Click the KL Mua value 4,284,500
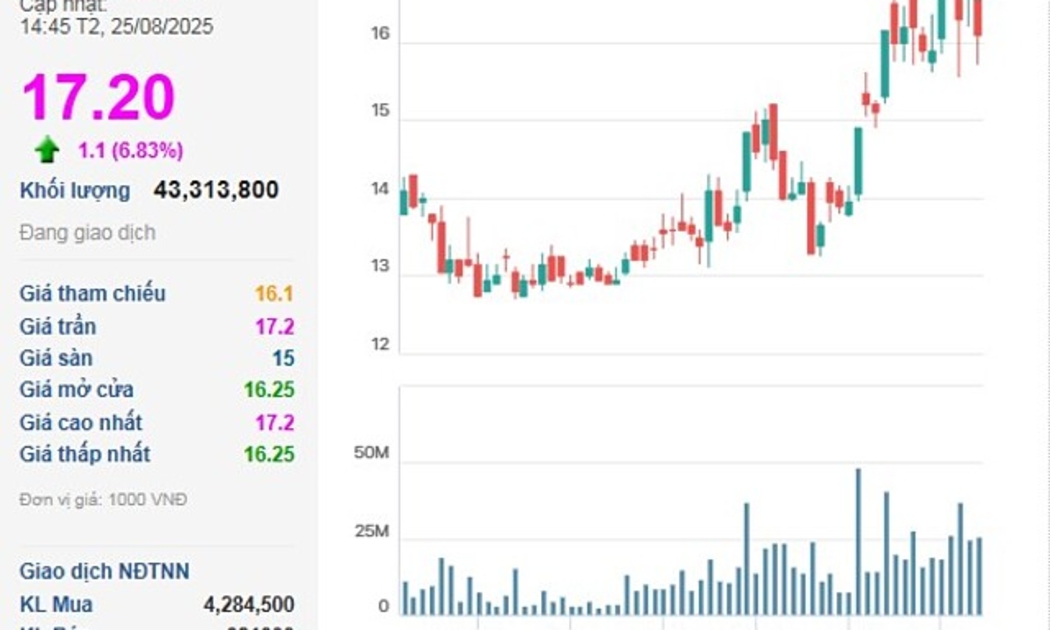Image resolution: width=1050 pixels, height=630 pixels. click(x=248, y=604)
